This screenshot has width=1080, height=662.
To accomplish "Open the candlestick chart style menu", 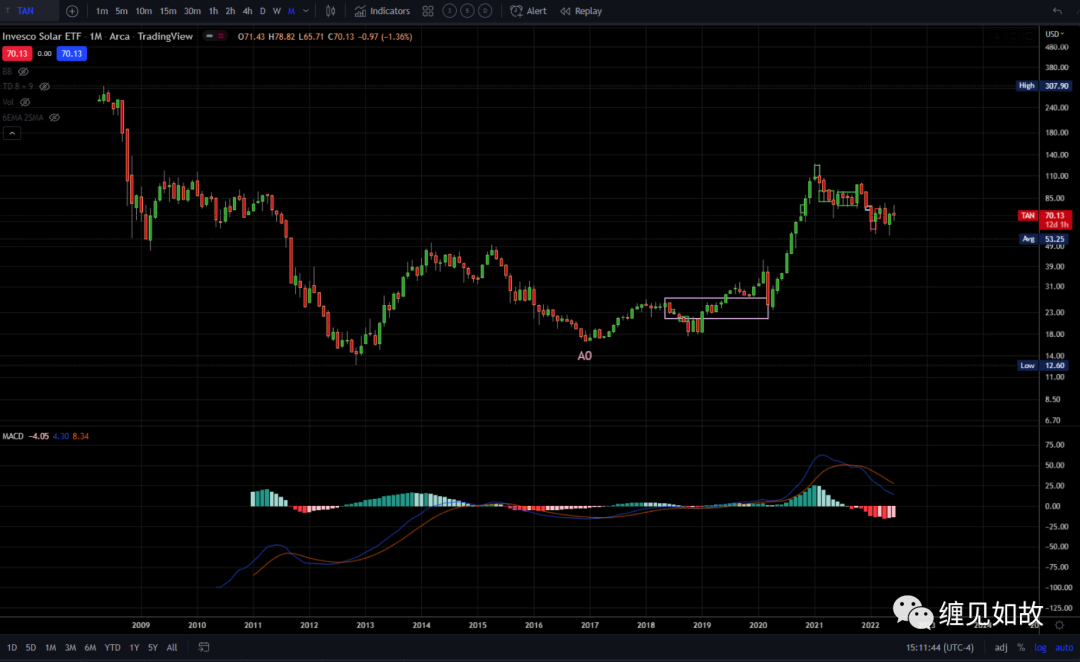I will coord(331,11).
